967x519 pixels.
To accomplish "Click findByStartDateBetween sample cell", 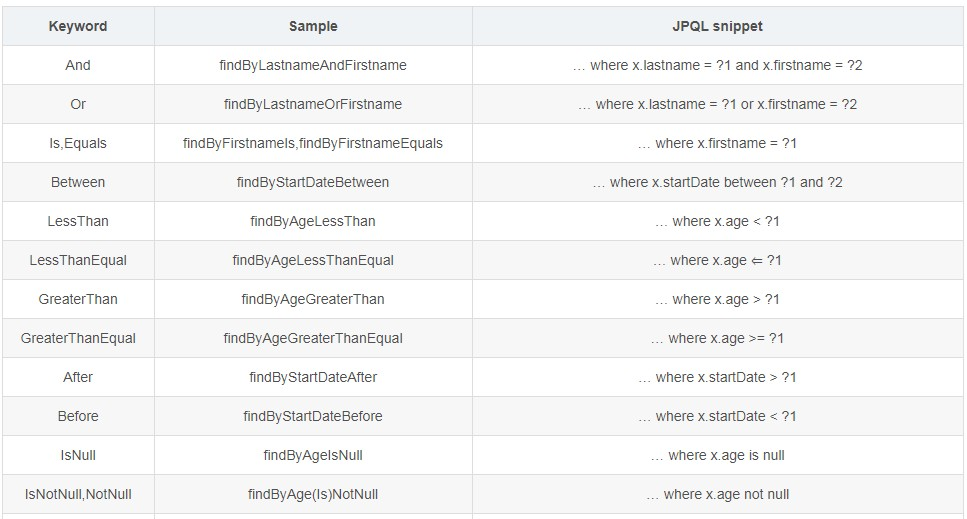I will click(313, 182).
